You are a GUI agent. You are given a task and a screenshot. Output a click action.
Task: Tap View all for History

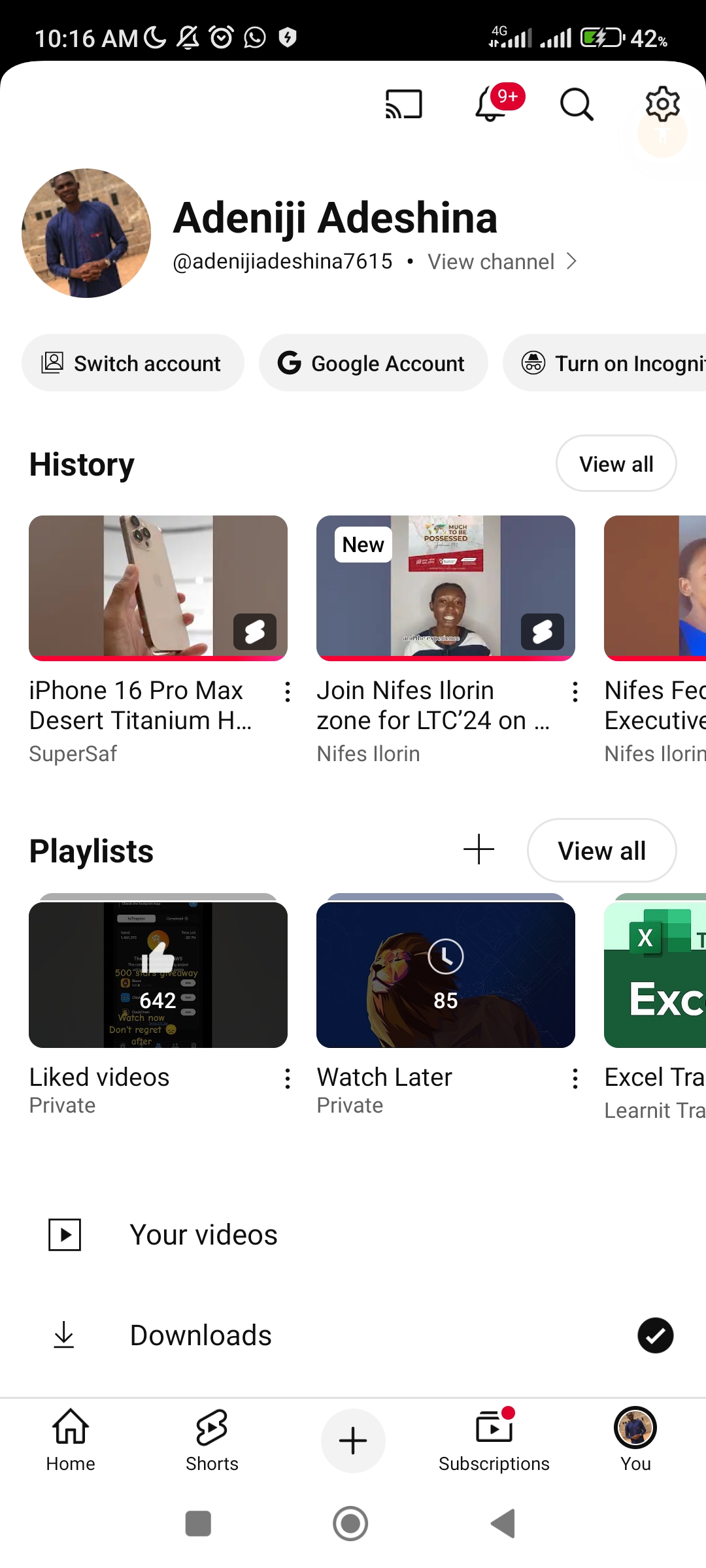click(x=616, y=464)
